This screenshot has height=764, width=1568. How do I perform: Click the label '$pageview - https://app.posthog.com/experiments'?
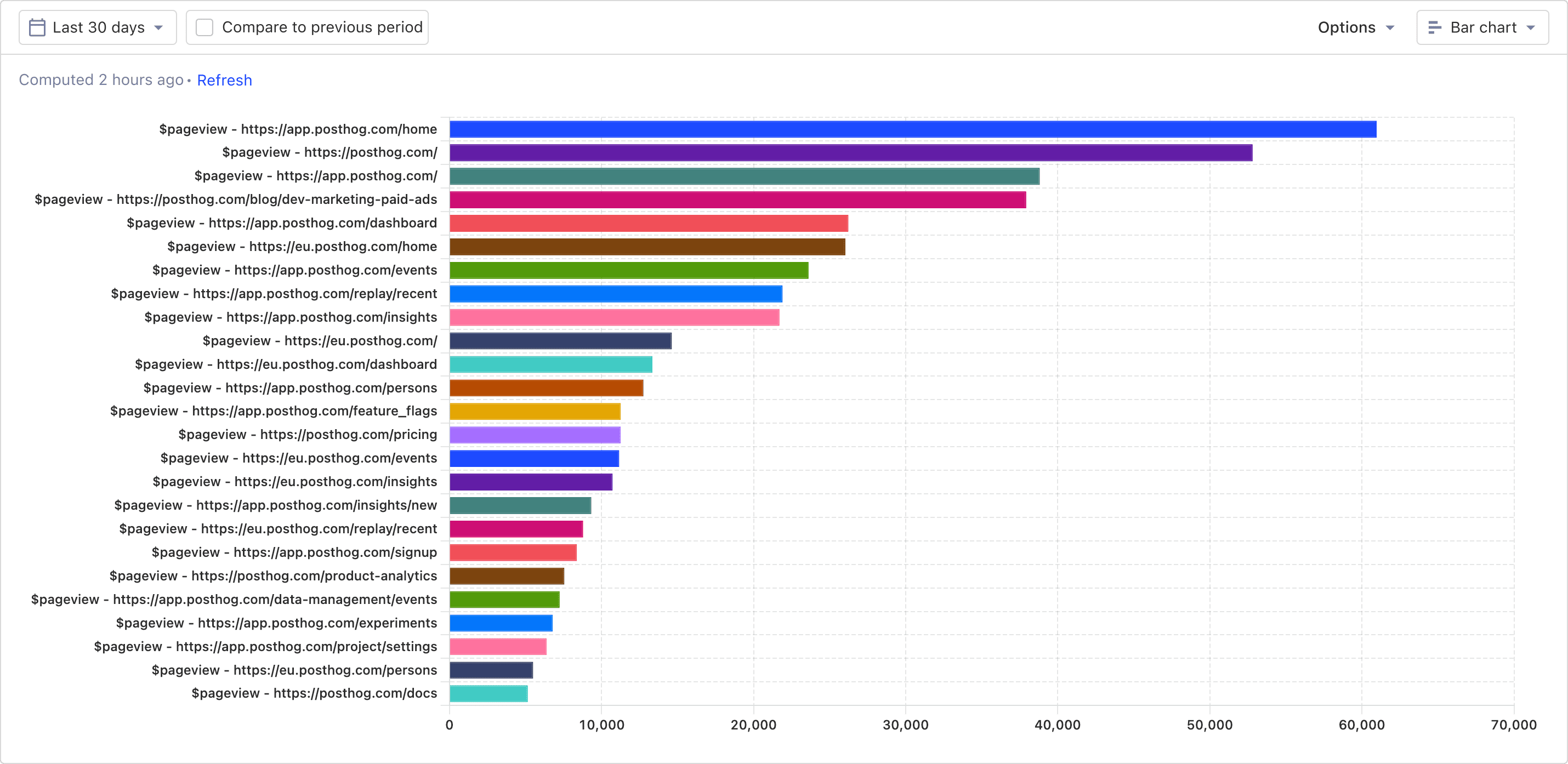click(276, 623)
